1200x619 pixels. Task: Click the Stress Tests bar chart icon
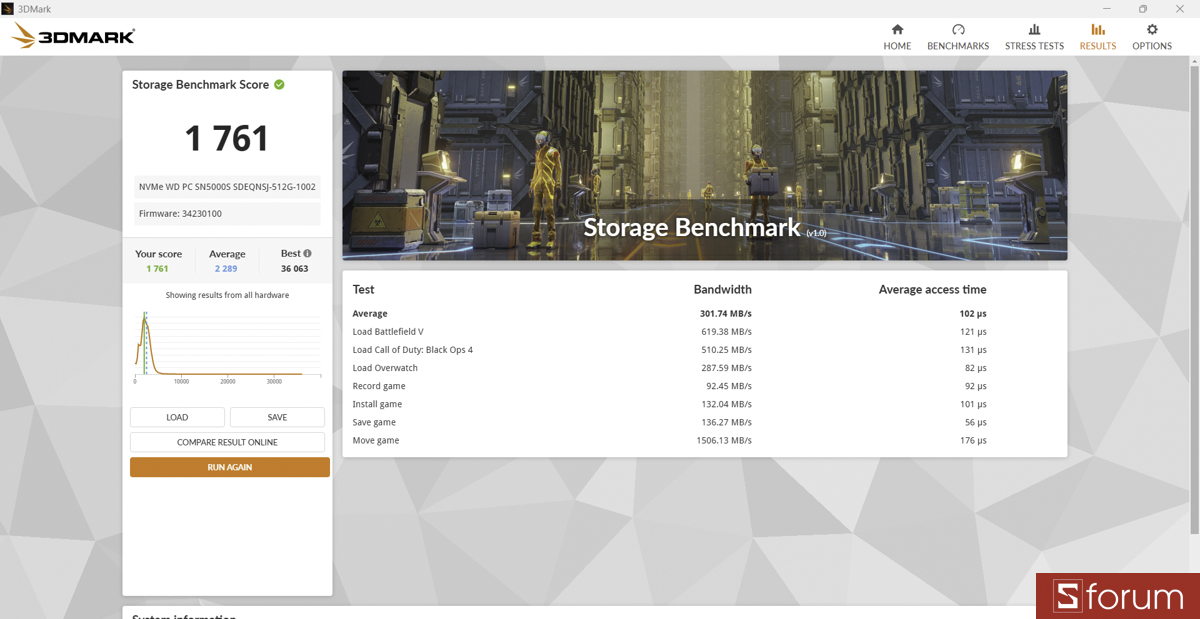[1034, 30]
